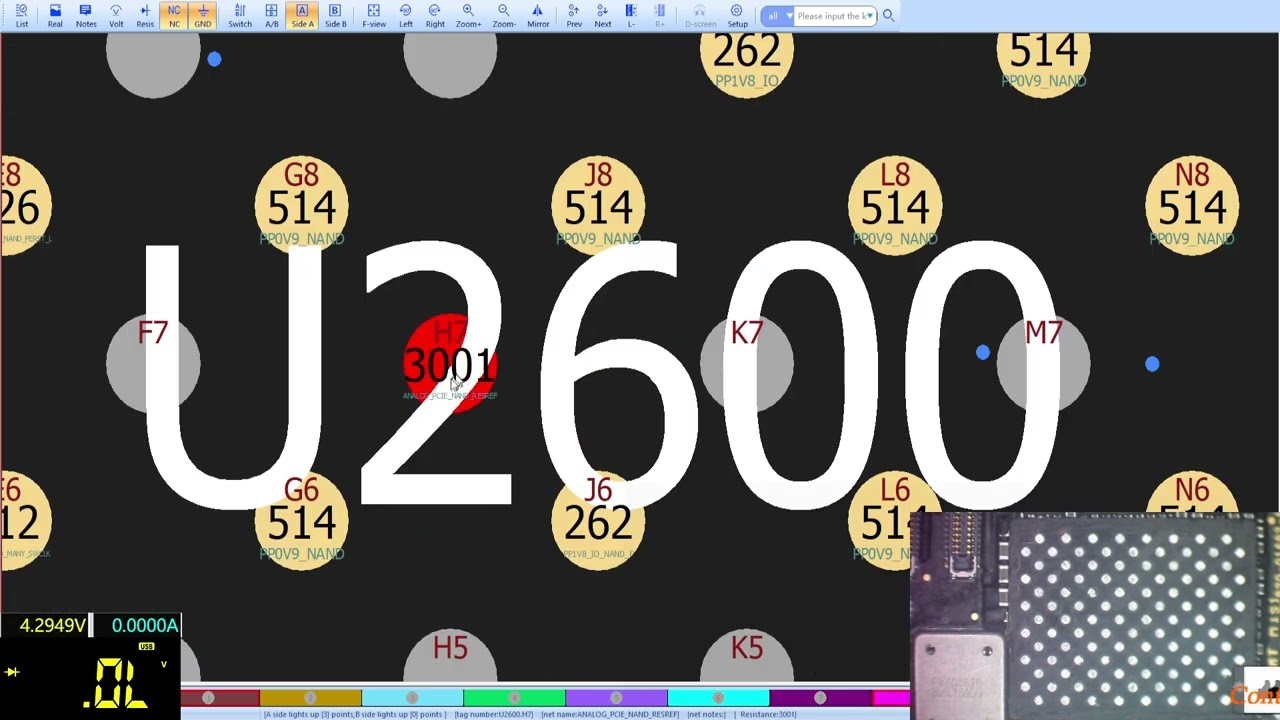Toggle the A/B split view
Viewport: 1280px width, 720px height.
pos(271,15)
